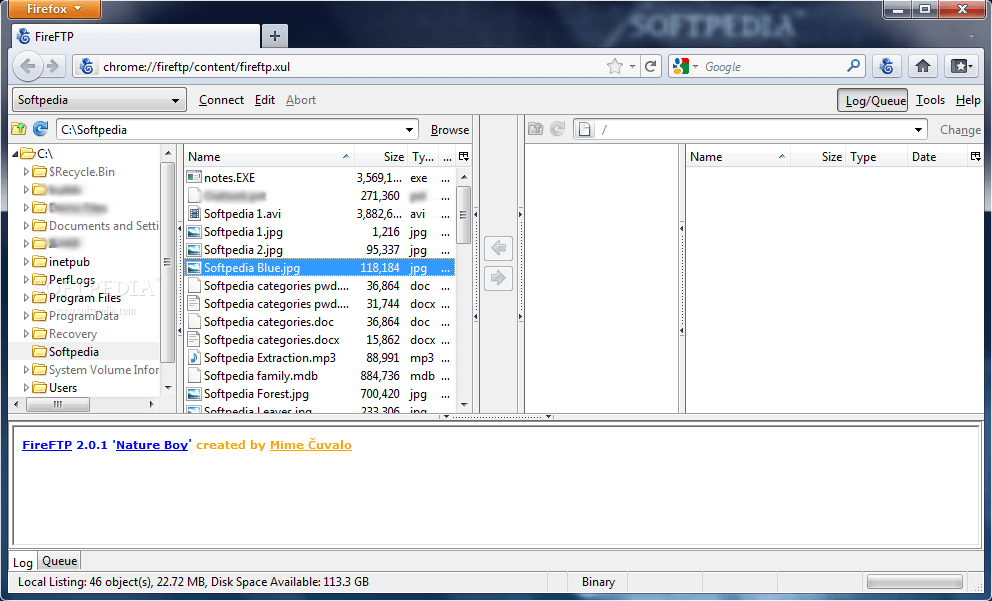The image size is (992, 601).
Task: Open the Edit account menu item
Action: coord(264,100)
